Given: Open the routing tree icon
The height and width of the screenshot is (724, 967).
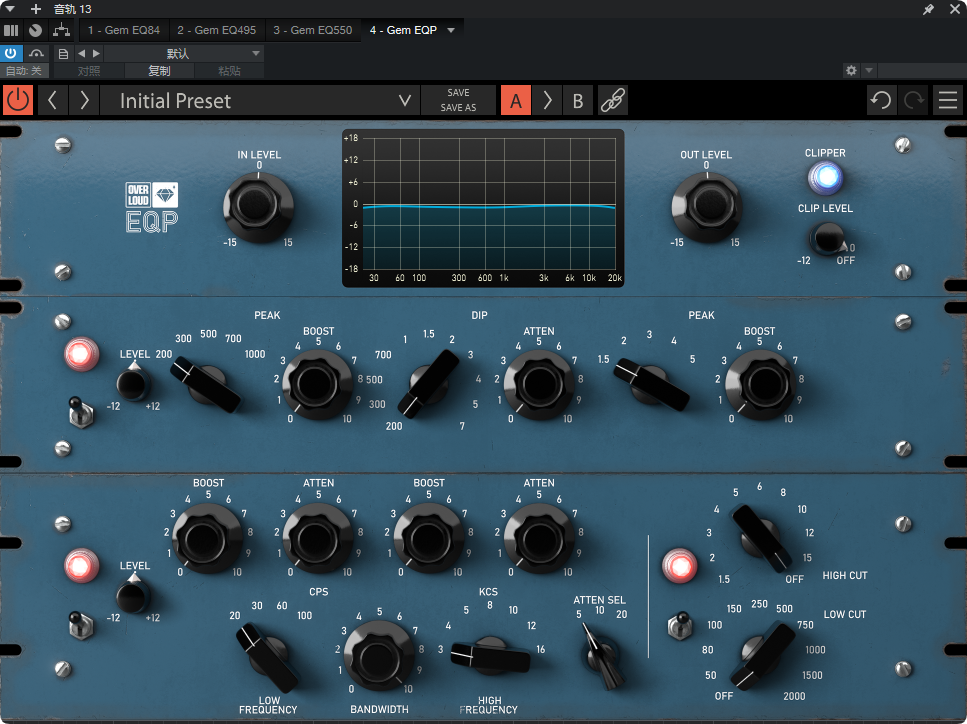Looking at the screenshot, I should click(x=61, y=30).
